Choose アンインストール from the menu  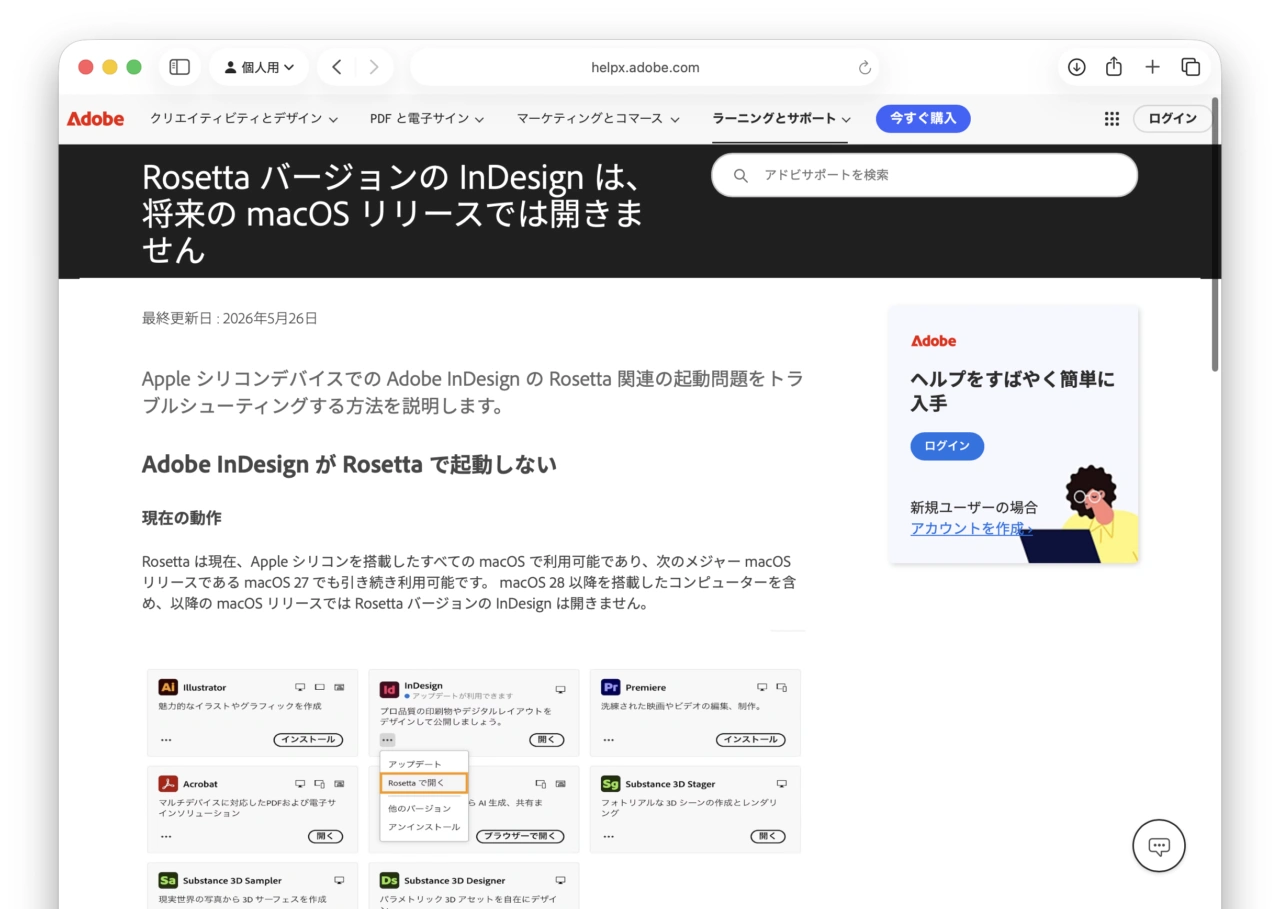coord(424,827)
